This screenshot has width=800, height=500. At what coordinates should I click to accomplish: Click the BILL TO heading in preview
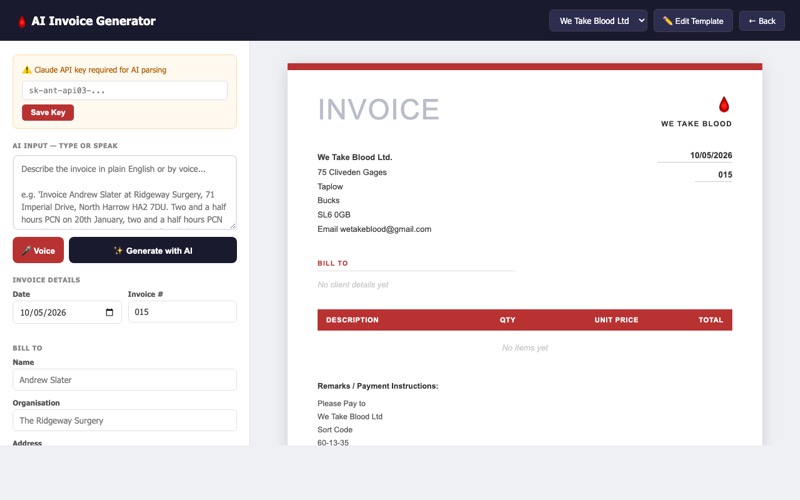(x=333, y=263)
